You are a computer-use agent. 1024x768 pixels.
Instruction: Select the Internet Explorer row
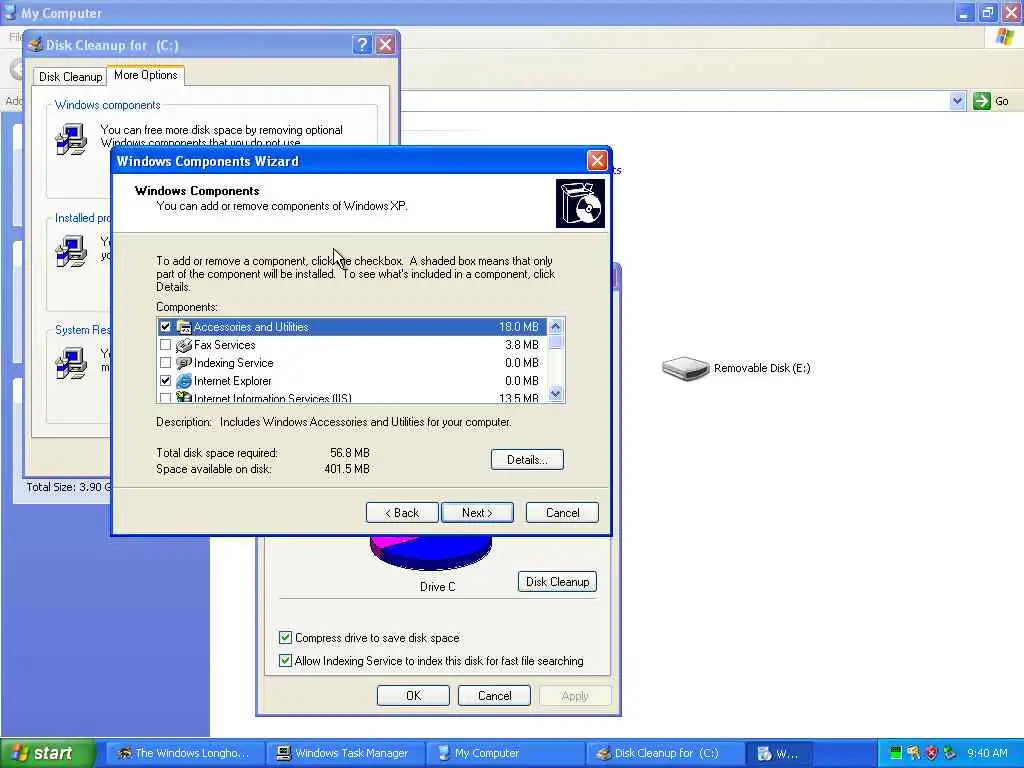click(x=352, y=381)
